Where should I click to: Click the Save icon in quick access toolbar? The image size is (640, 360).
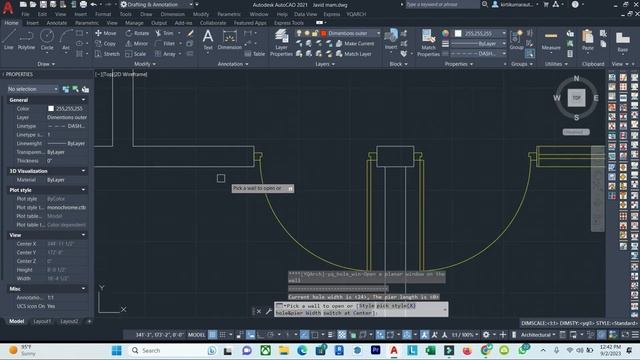[43, 4]
